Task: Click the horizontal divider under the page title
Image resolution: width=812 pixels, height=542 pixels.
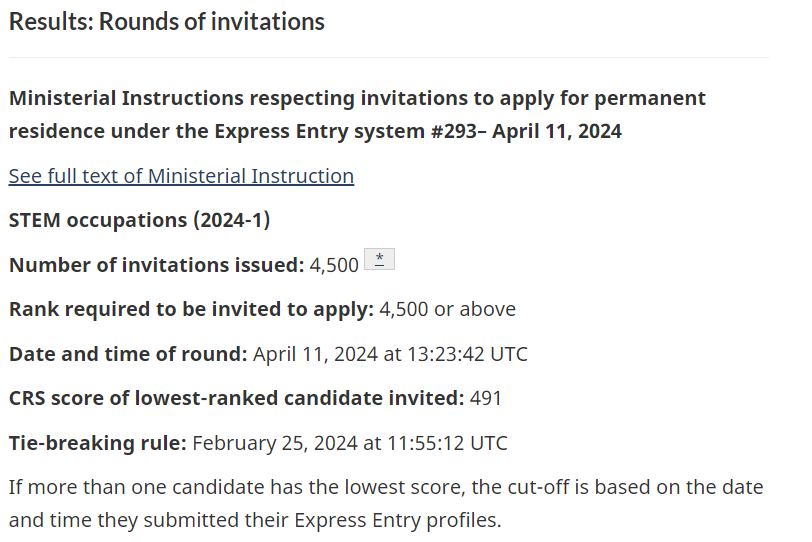Action: click(388, 57)
